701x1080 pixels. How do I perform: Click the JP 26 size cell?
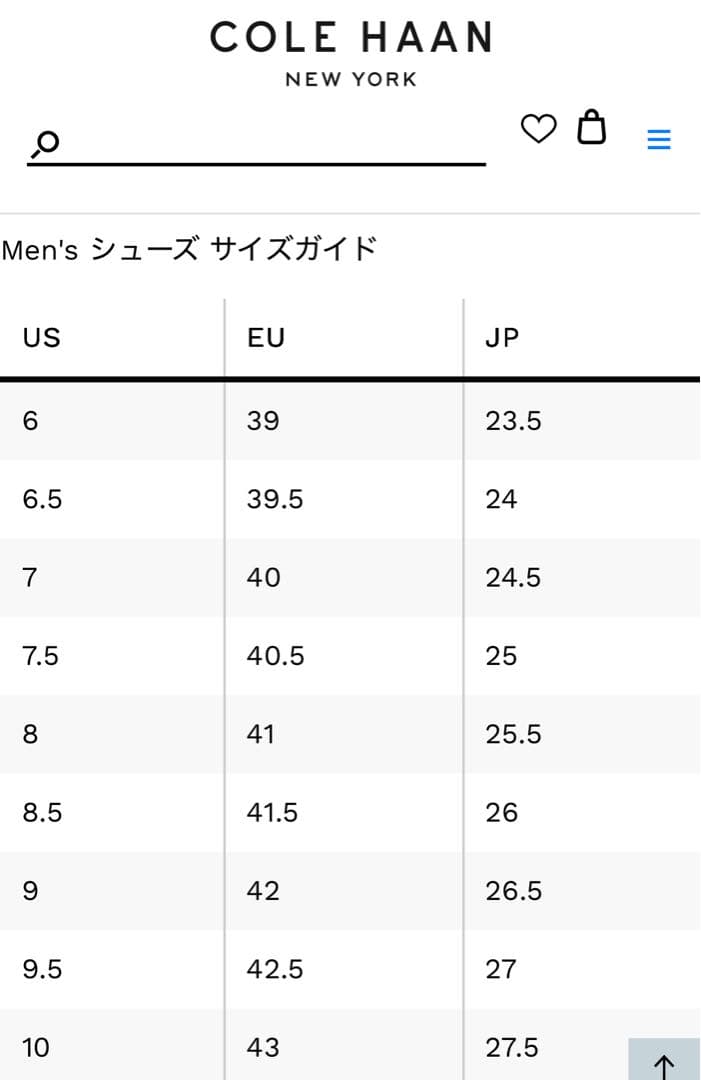coord(502,813)
